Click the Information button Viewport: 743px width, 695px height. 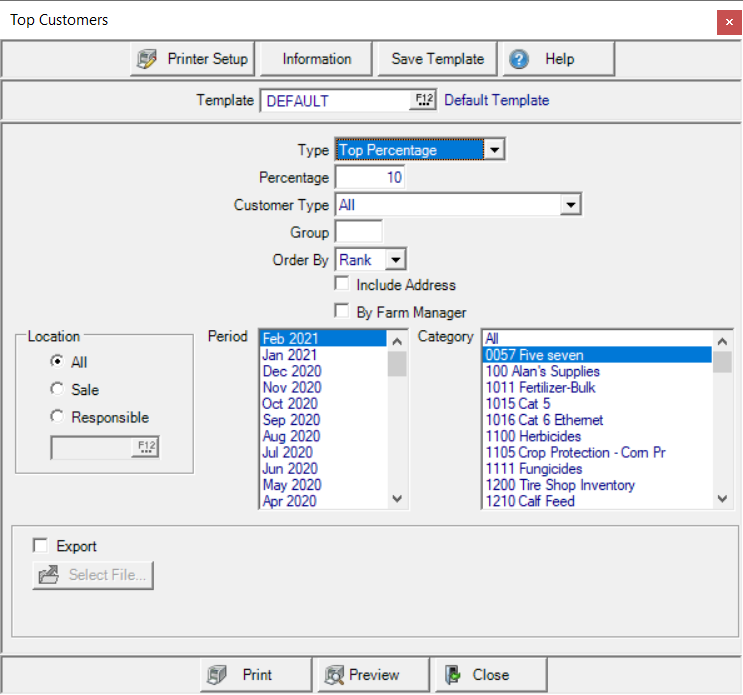(316, 59)
